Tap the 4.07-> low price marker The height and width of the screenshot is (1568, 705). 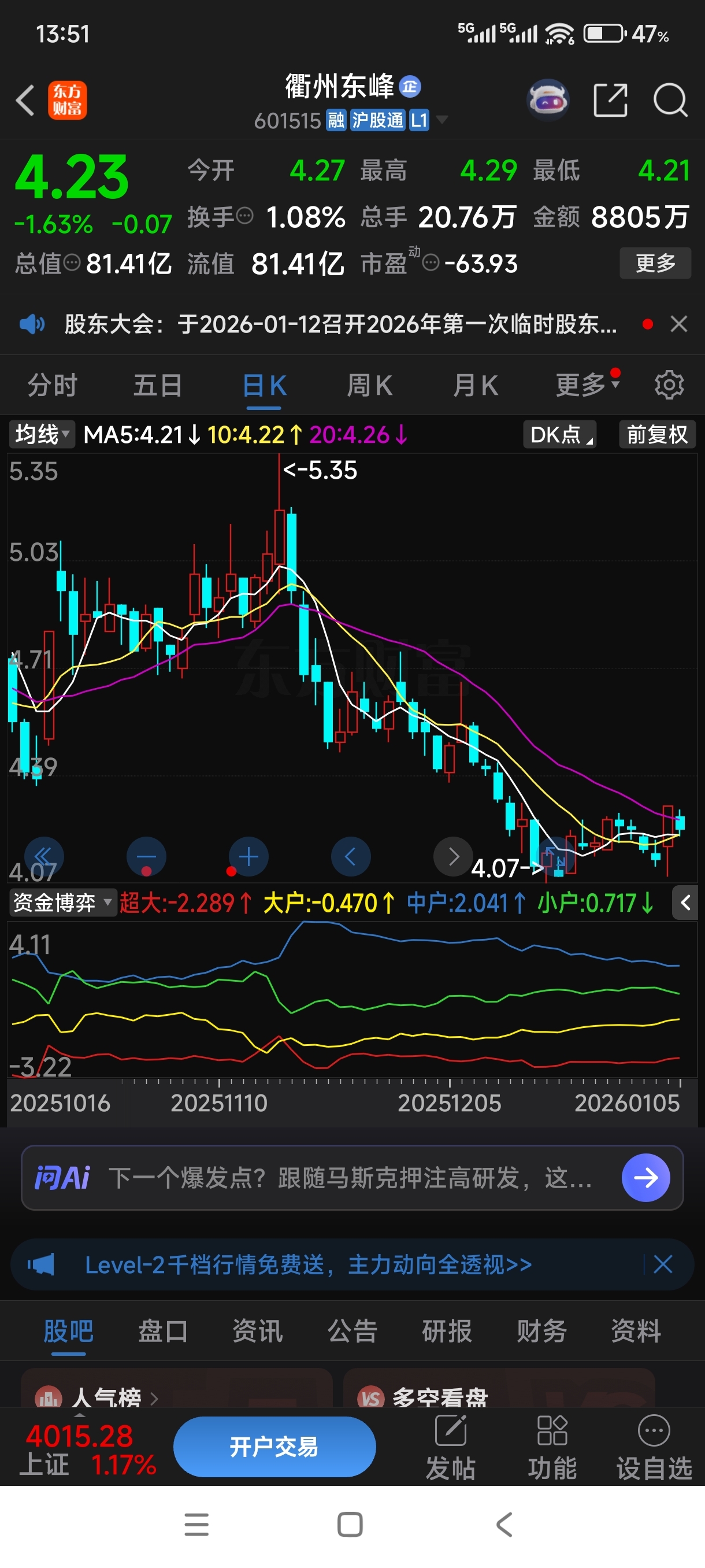(508, 868)
